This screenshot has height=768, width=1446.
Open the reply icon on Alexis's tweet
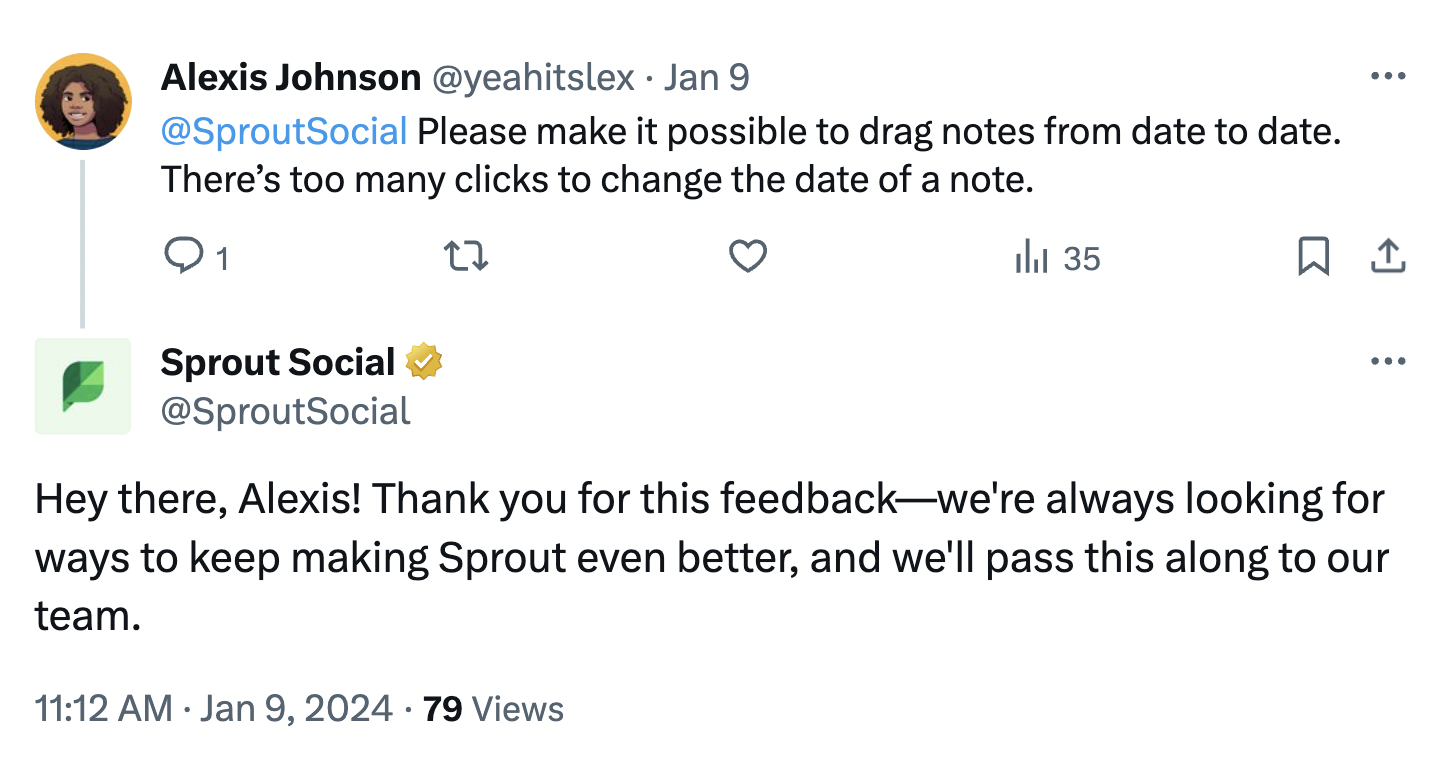pyautogui.click(x=185, y=257)
